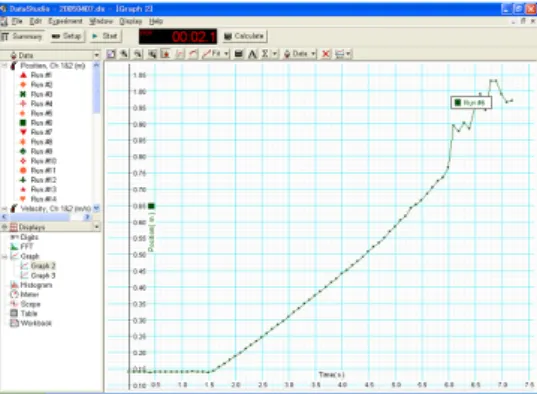
Task: Collapse the Velocity Ch 1&2 tree node
Action: pos(4,208)
